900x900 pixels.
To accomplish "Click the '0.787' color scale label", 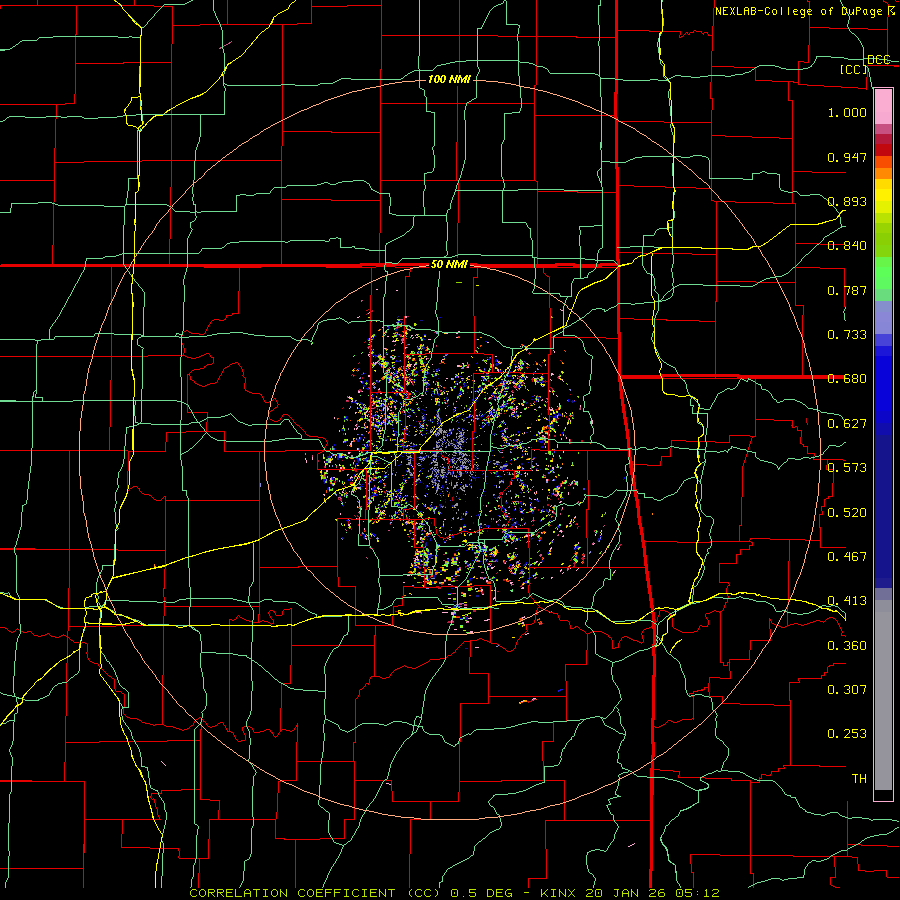I will pos(847,290).
